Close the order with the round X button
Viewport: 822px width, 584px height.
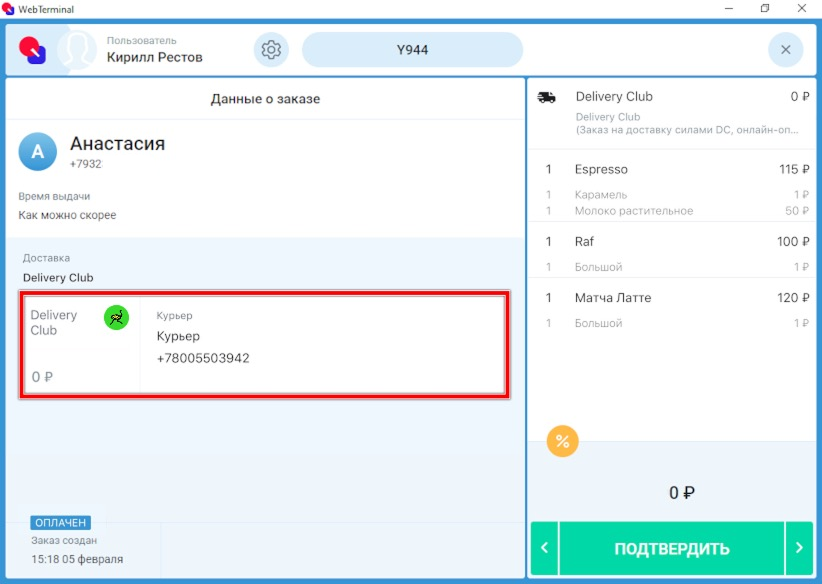click(x=785, y=50)
